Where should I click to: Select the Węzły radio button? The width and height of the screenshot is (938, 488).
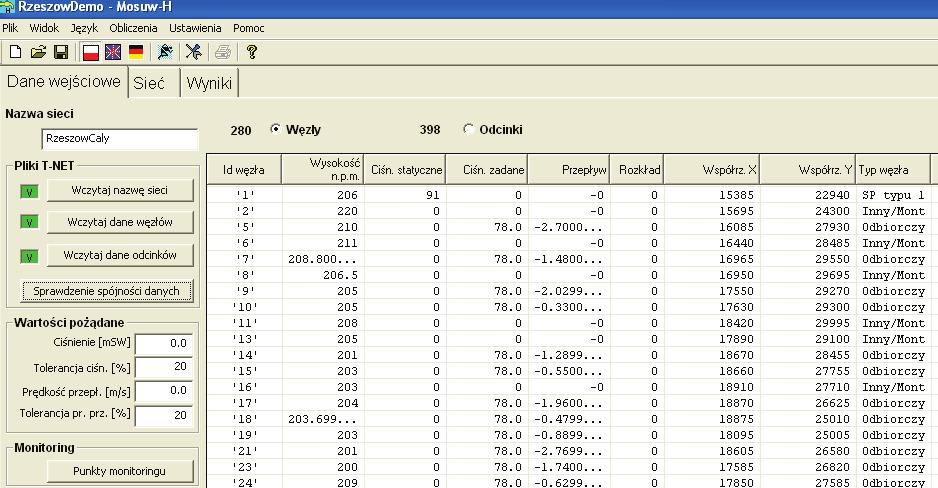tap(275, 129)
